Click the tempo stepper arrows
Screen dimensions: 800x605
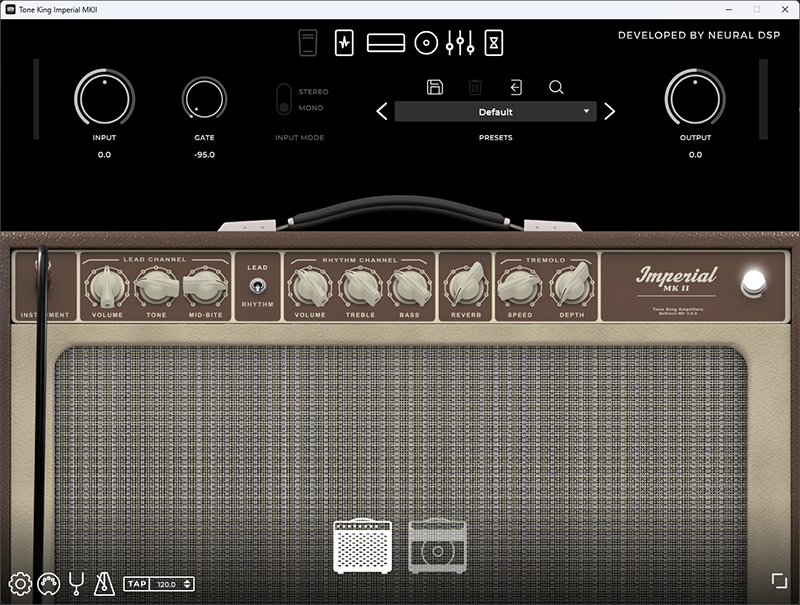188,584
